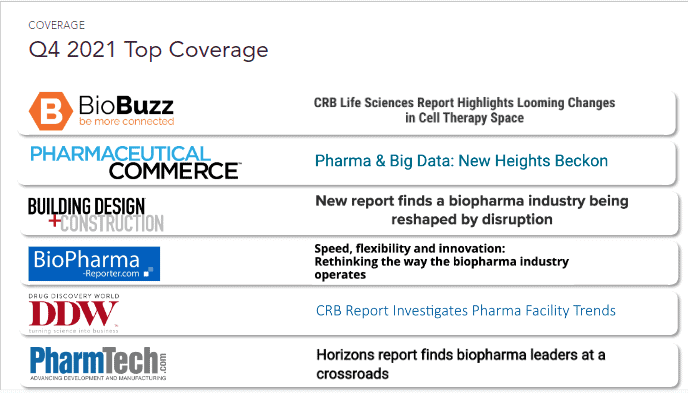
Task: Click 'Advancing Development and Manufacturing' tagline
Action: pos(98,378)
